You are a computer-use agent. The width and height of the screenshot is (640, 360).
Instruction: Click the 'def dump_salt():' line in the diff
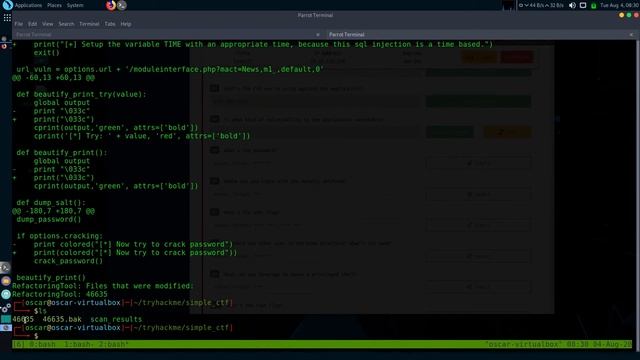point(51,202)
